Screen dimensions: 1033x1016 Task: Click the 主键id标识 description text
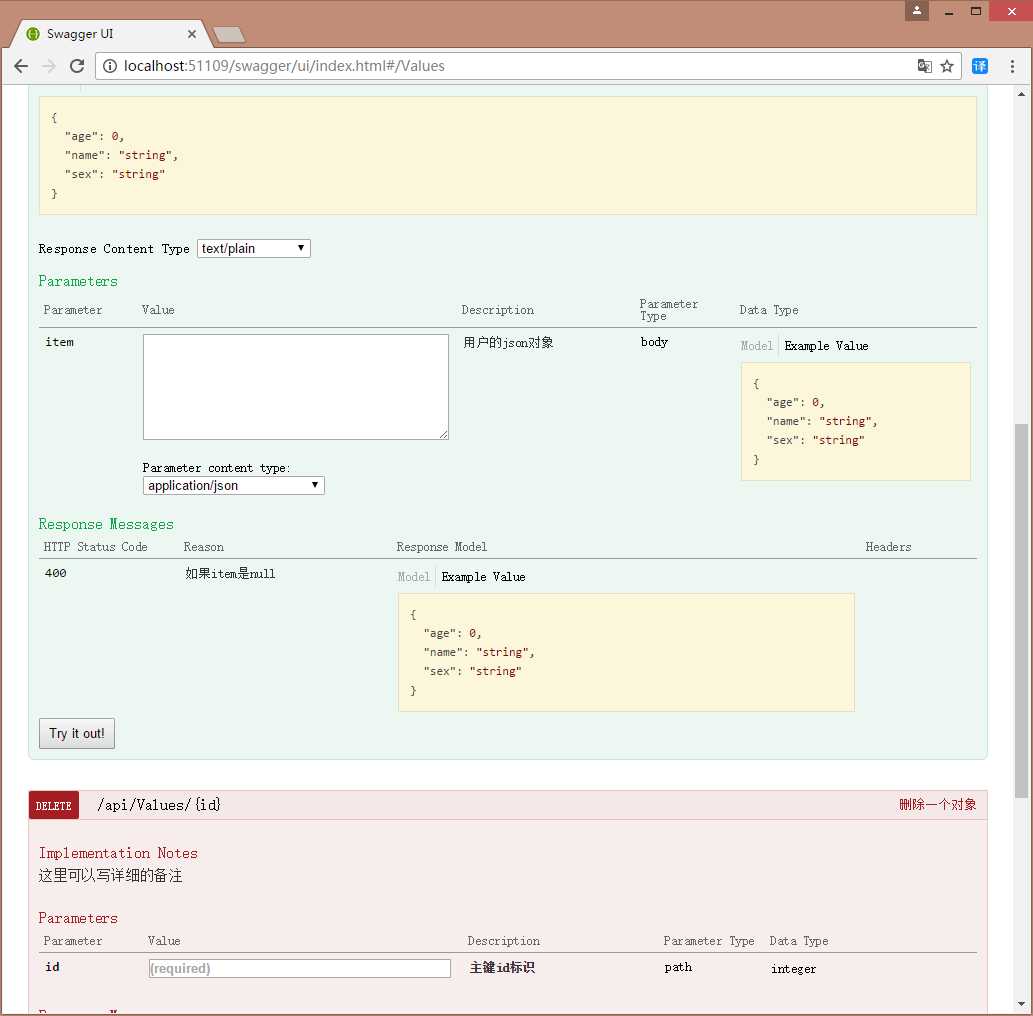click(x=502, y=967)
